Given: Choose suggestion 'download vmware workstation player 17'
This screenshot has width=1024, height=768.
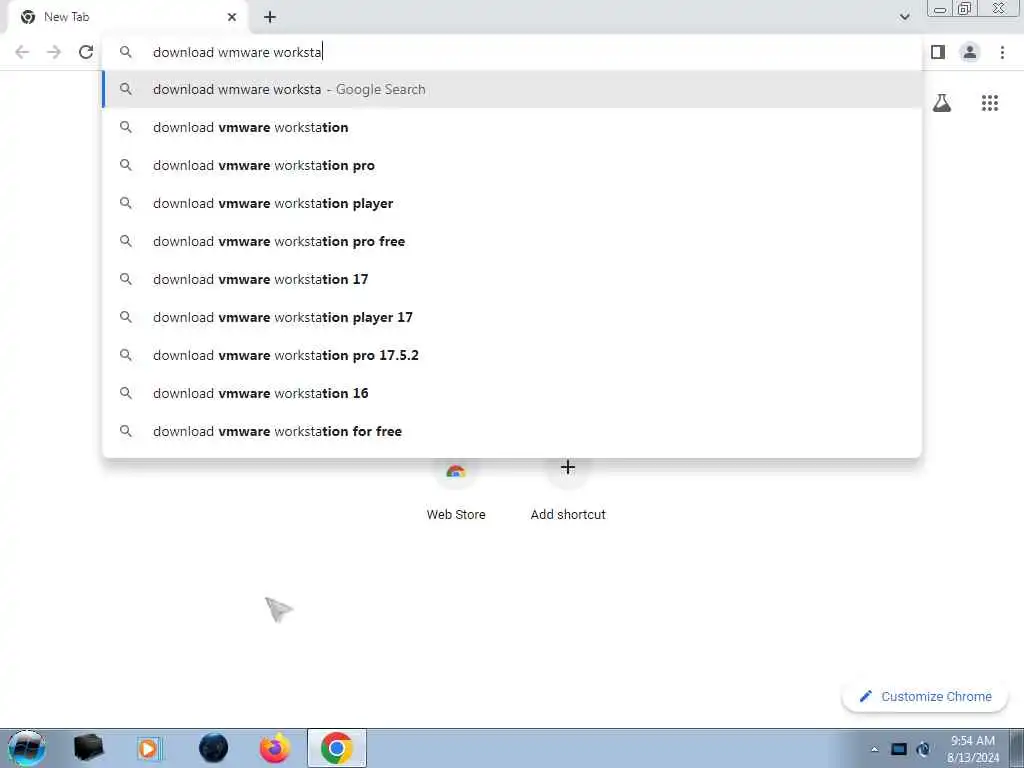Looking at the screenshot, I should pyautogui.click(x=512, y=317).
